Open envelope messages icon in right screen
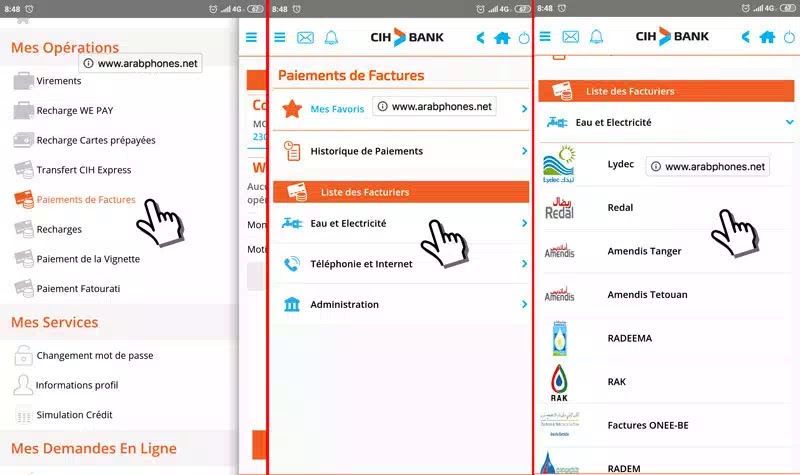The height and width of the screenshot is (475, 800). click(x=570, y=37)
